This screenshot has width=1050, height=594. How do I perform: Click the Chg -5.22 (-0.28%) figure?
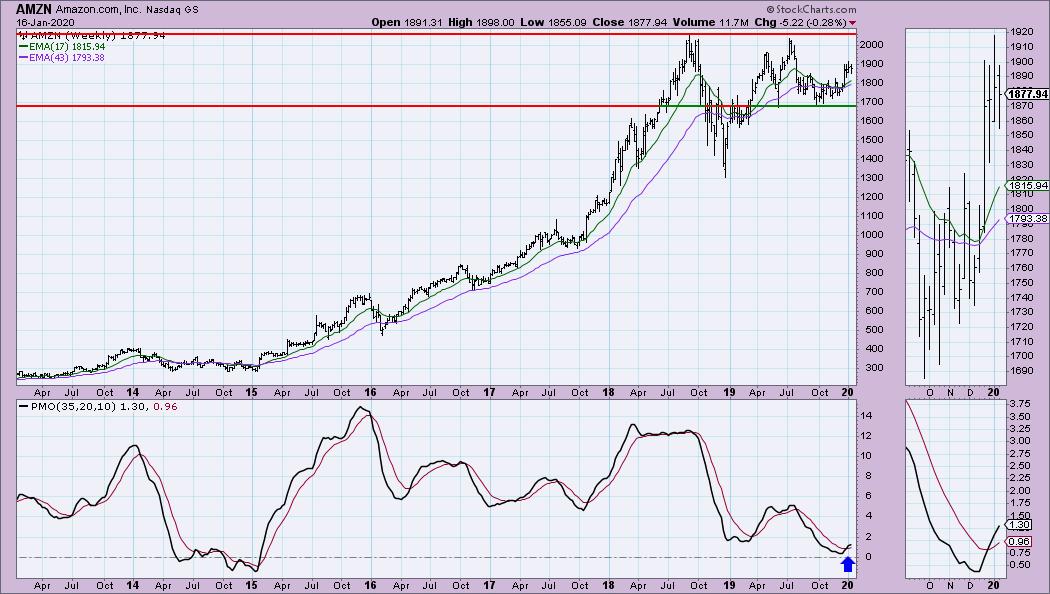[x=800, y=22]
